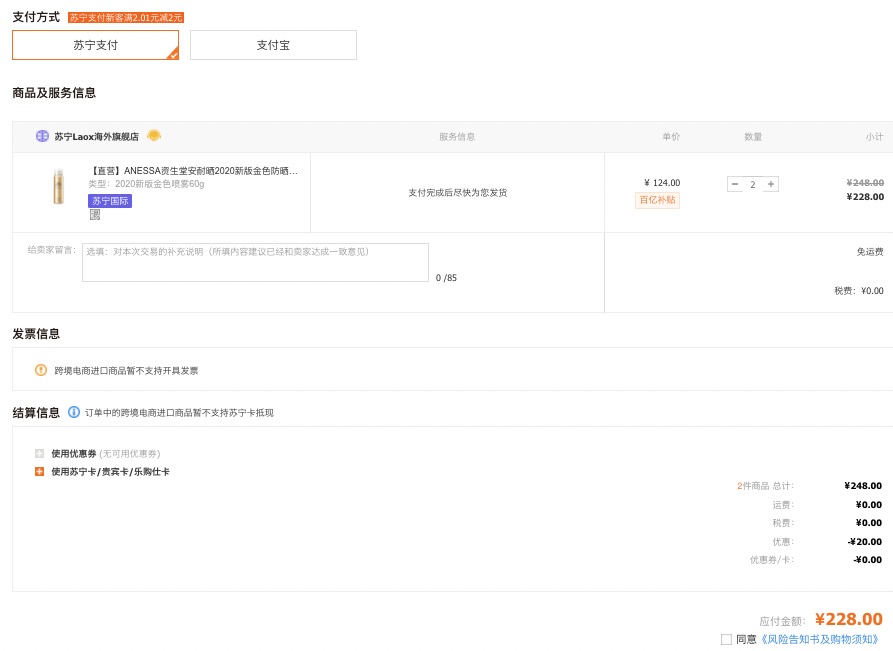
Task: Click the 苏宁支付新客满2.01元减2元 promo badge
Action: coord(126,18)
